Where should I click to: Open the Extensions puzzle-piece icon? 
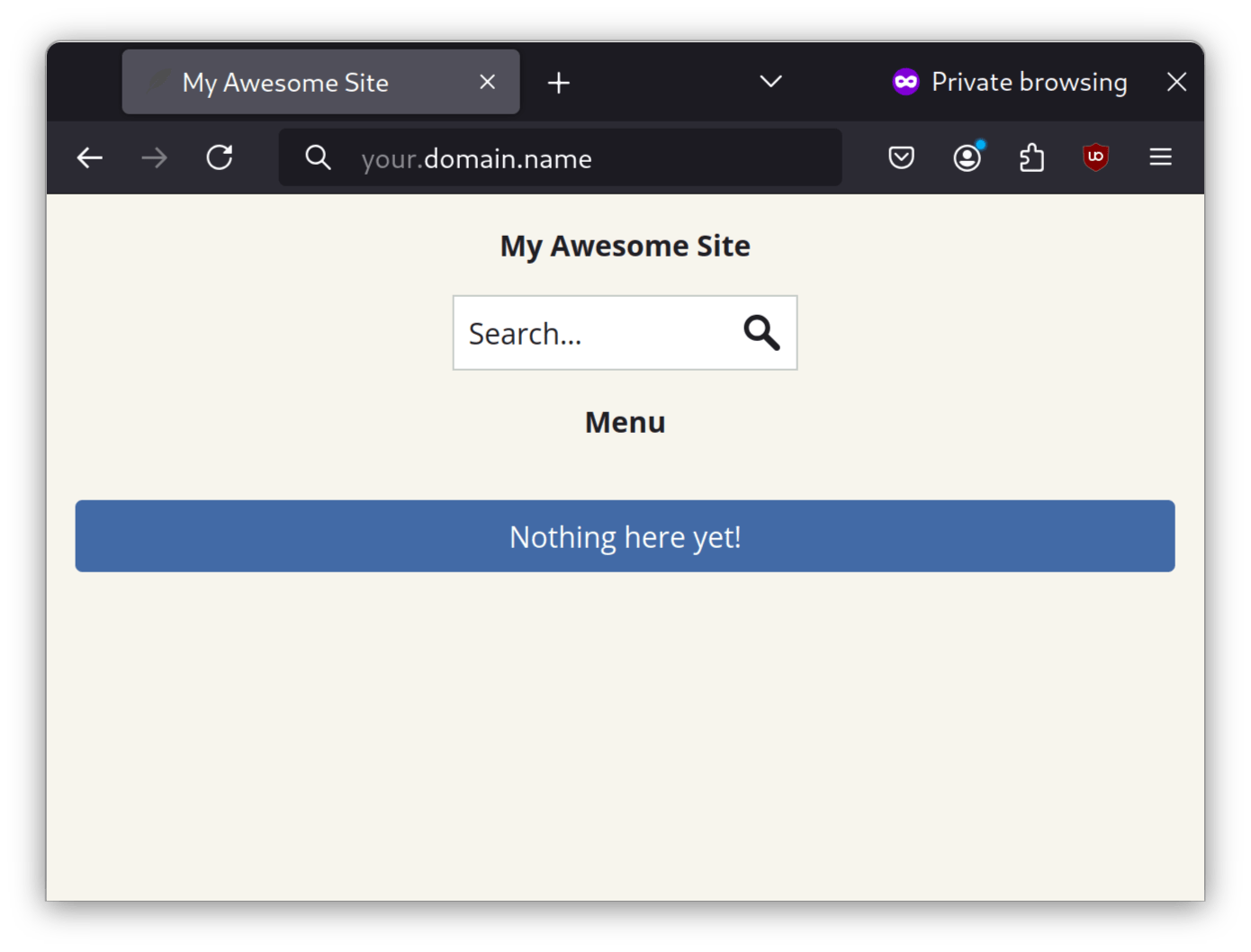(1031, 158)
